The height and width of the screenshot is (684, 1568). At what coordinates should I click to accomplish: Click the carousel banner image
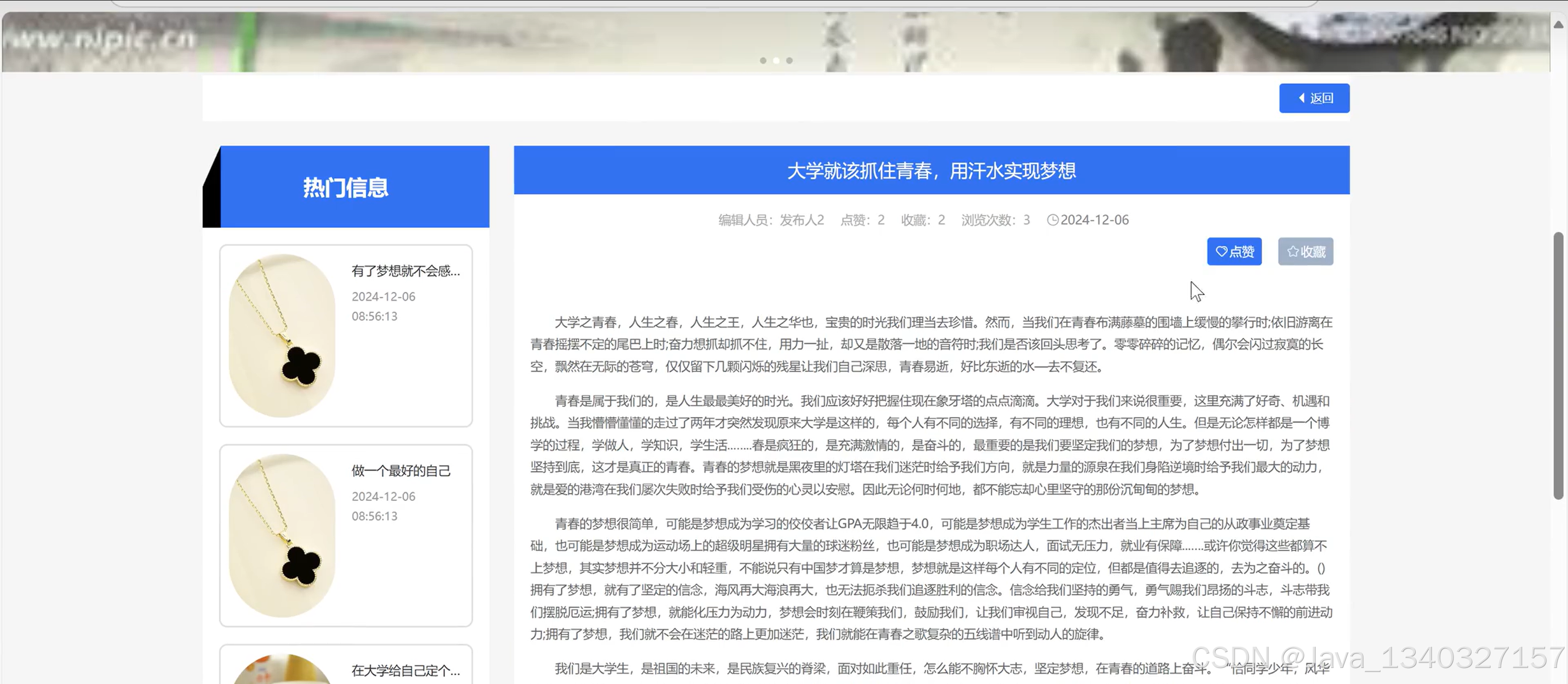[775, 41]
